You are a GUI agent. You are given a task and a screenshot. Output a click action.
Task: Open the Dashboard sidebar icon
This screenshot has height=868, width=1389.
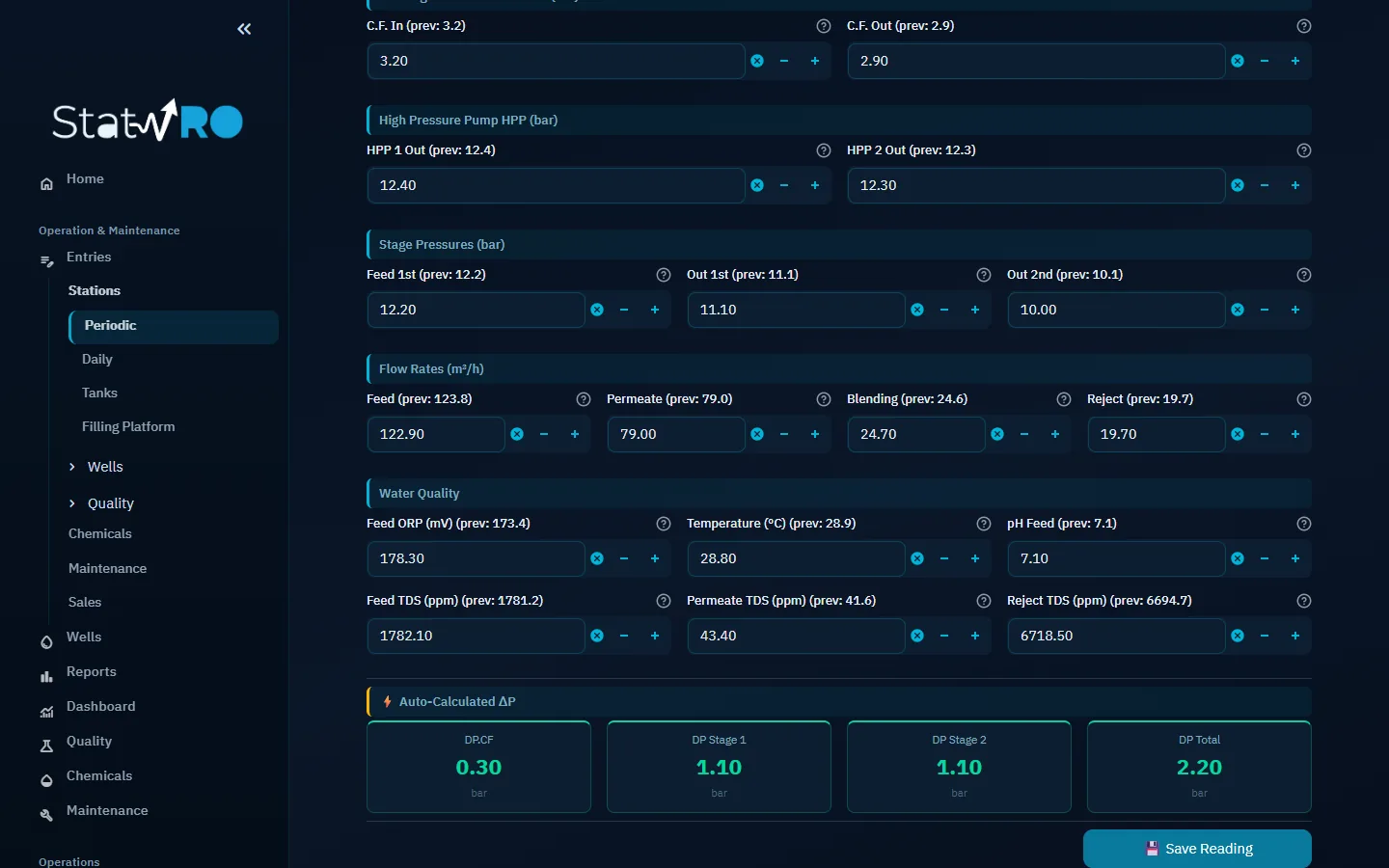(46, 712)
